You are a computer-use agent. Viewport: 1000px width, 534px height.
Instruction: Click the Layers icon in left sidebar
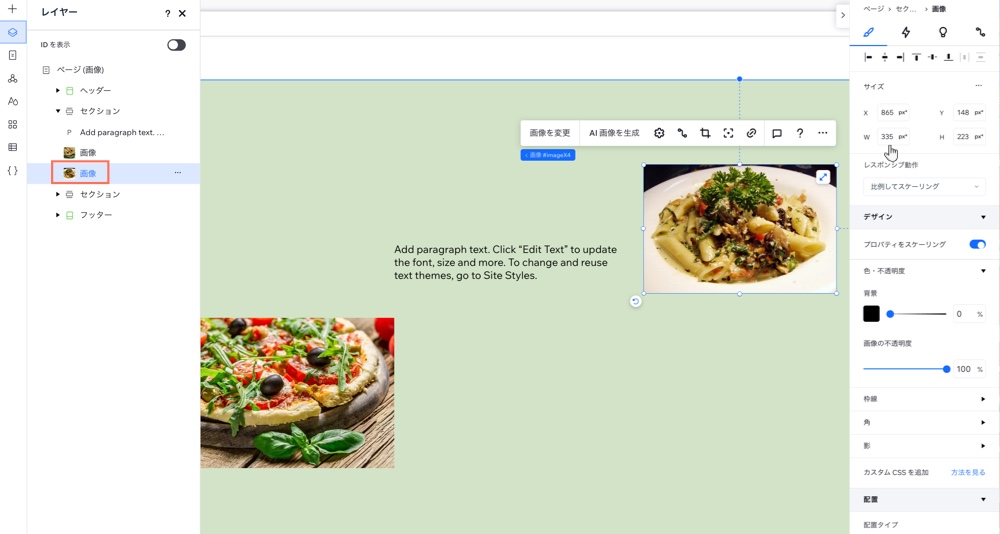coord(13,32)
